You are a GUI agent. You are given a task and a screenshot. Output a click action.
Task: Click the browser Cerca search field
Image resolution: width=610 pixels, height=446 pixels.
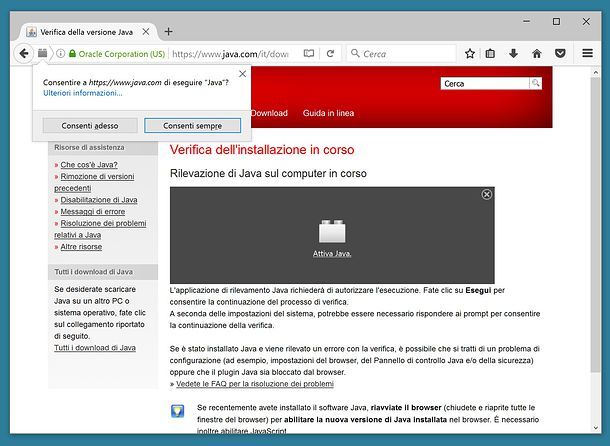pos(401,53)
